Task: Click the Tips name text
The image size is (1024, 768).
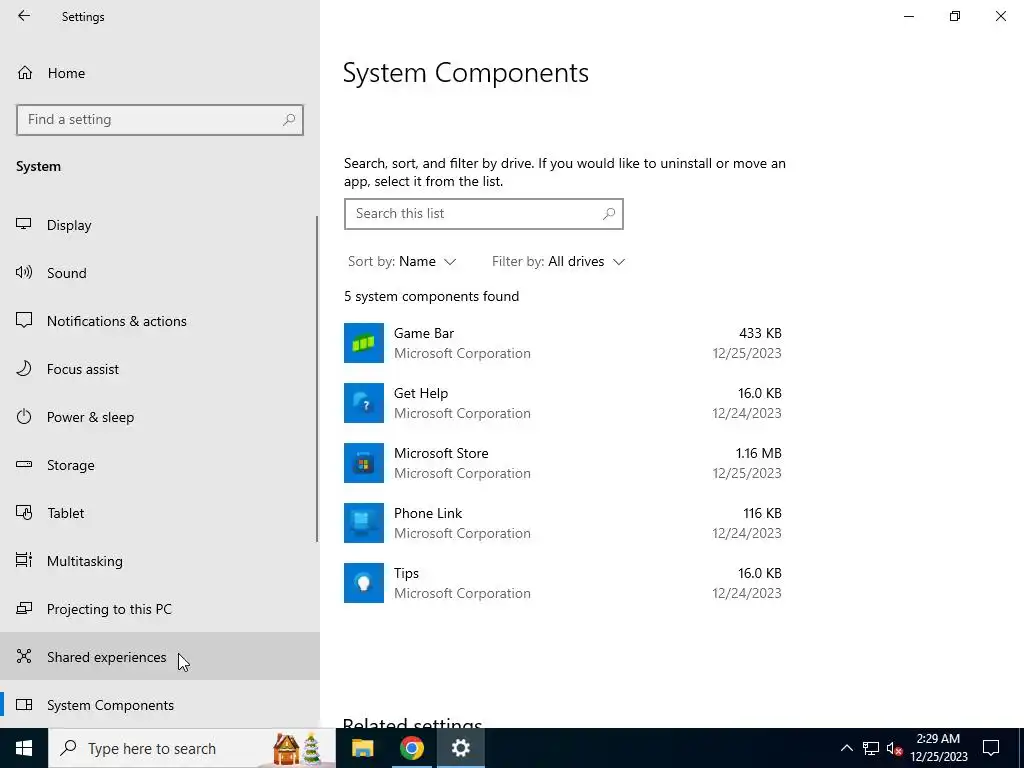Action: click(x=406, y=573)
